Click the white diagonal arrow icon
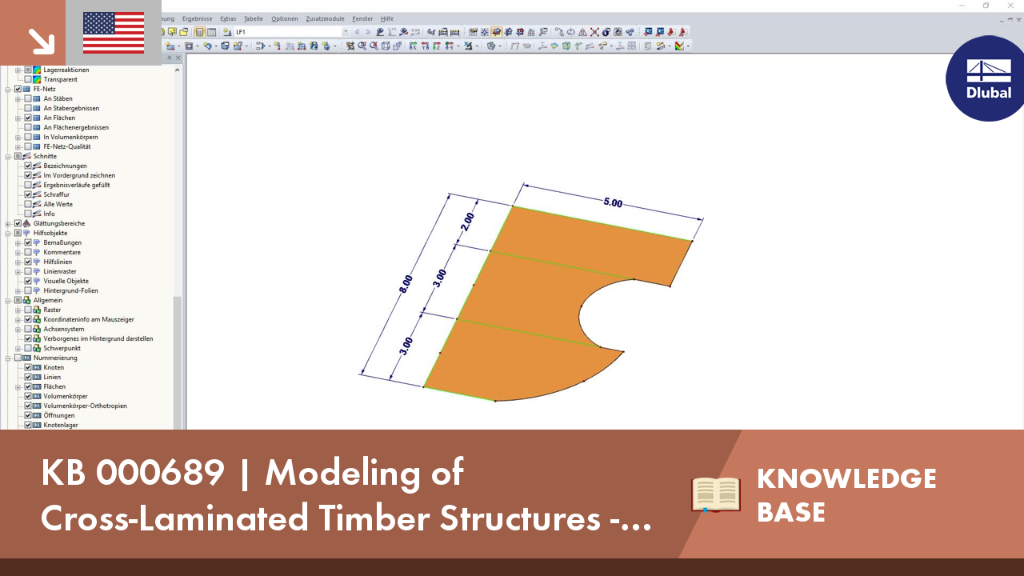 tap(41, 41)
